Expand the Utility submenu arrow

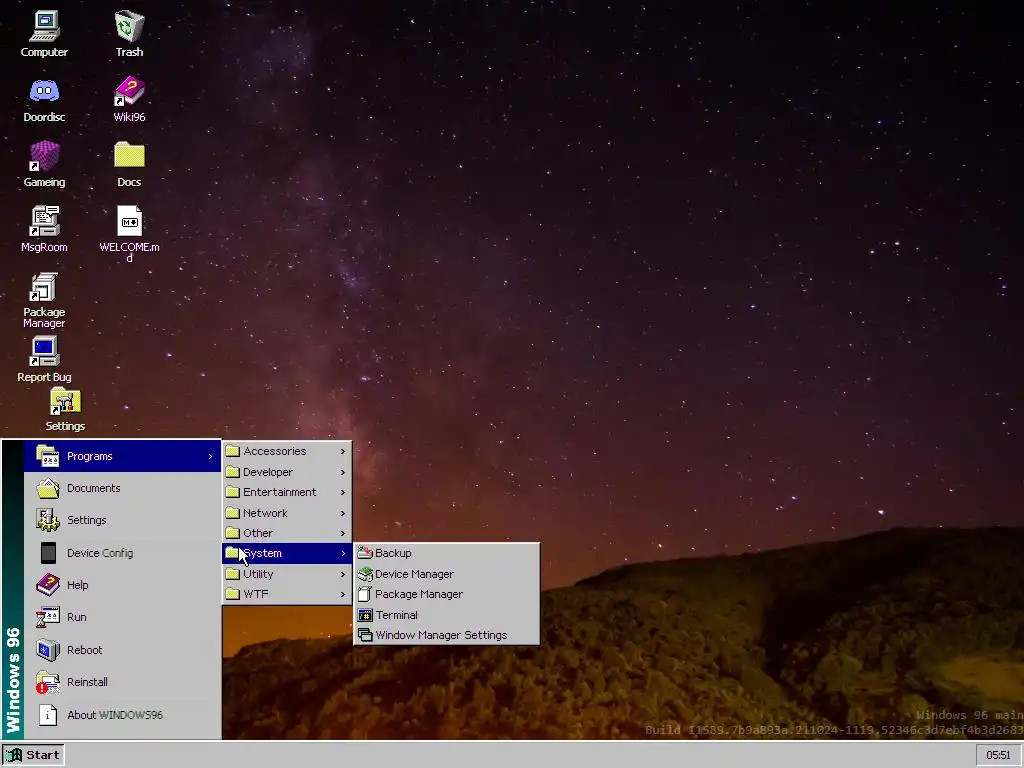point(343,574)
